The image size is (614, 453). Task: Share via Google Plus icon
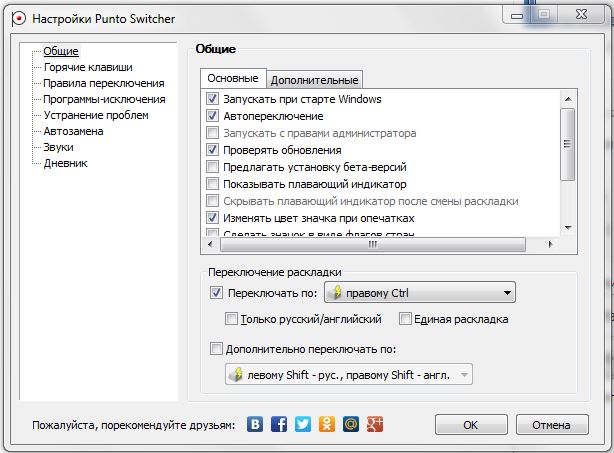(x=375, y=424)
